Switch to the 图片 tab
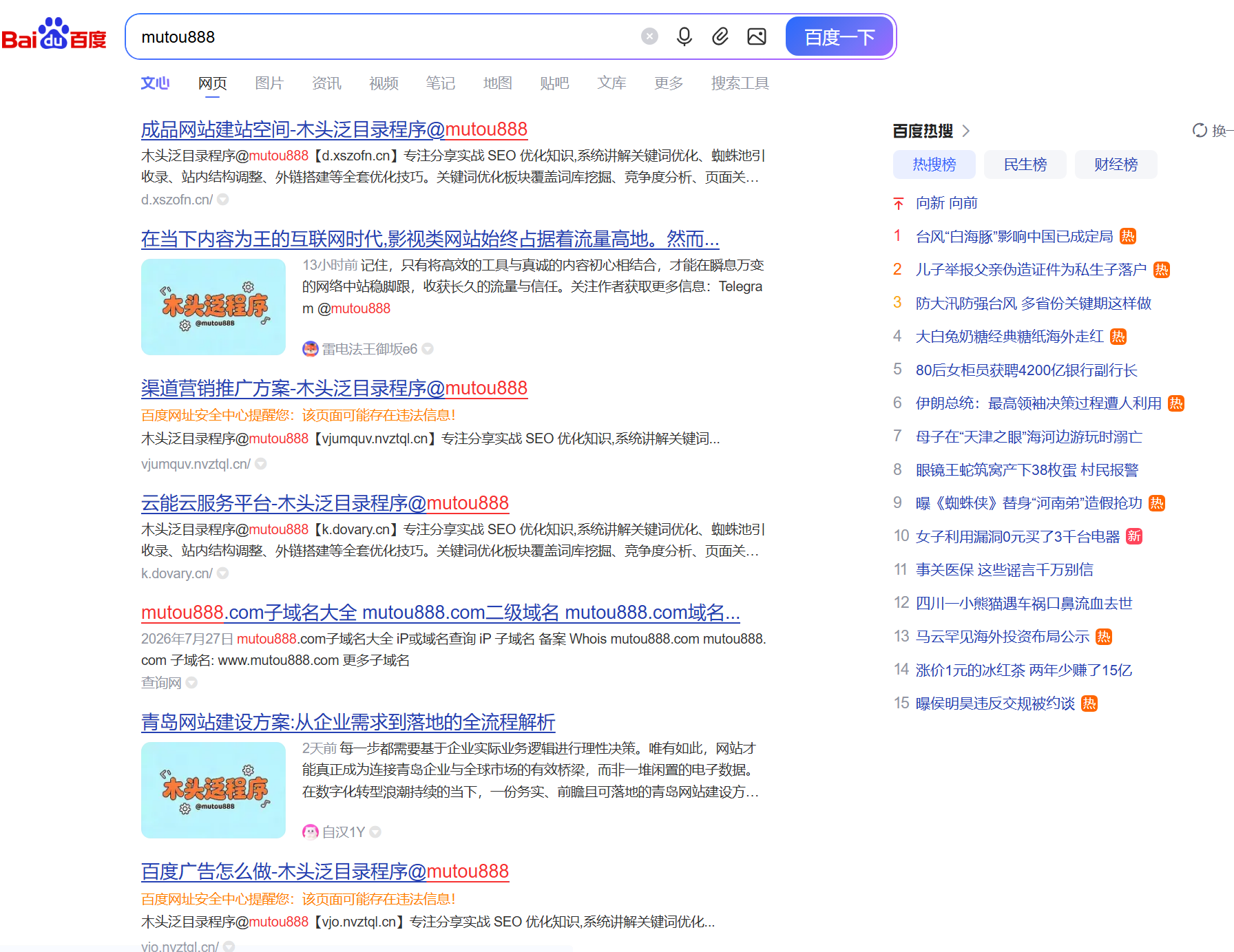1234x952 pixels. [269, 83]
